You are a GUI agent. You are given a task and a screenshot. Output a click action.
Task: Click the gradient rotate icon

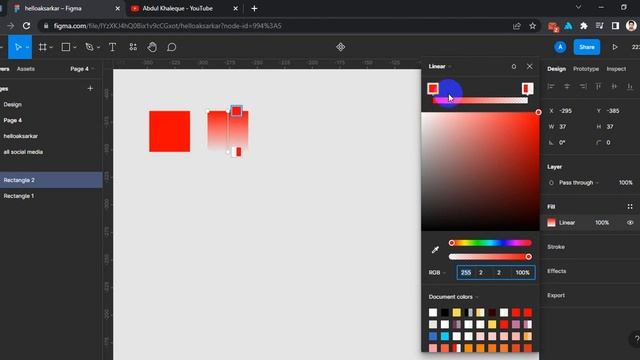point(513,67)
